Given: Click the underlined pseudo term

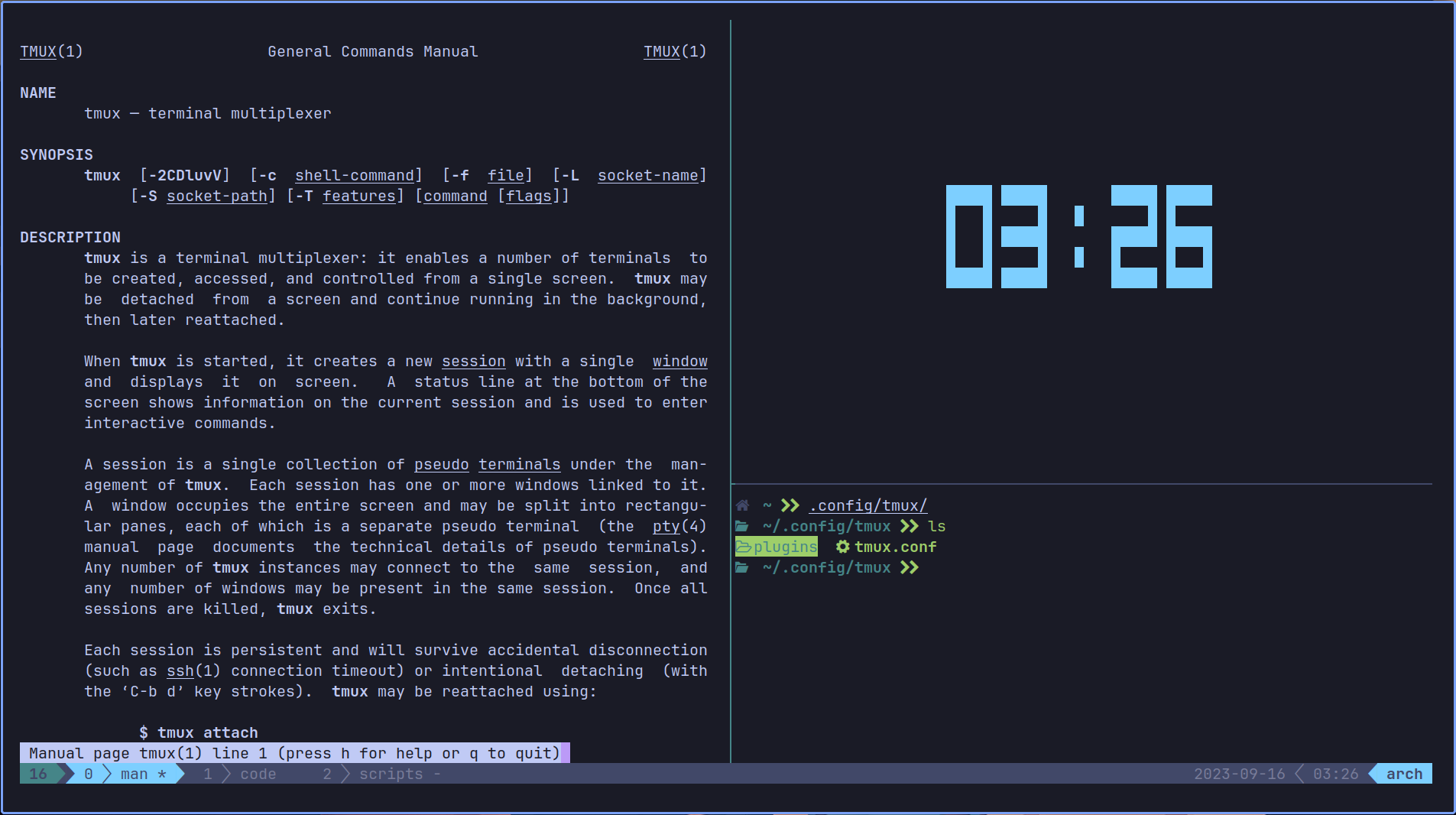Looking at the screenshot, I should pyautogui.click(x=442, y=464).
